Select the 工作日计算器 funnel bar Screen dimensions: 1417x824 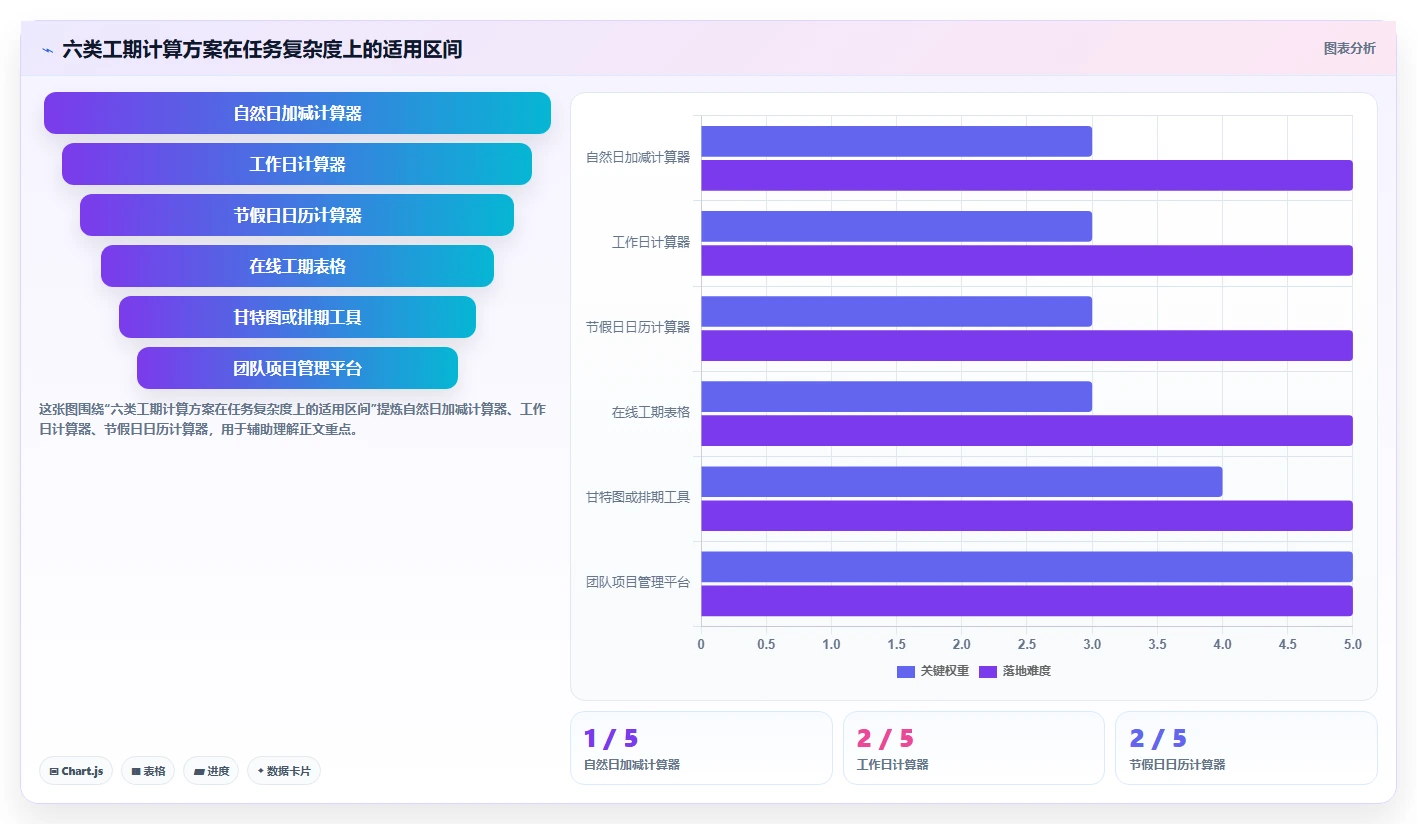coord(297,164)
